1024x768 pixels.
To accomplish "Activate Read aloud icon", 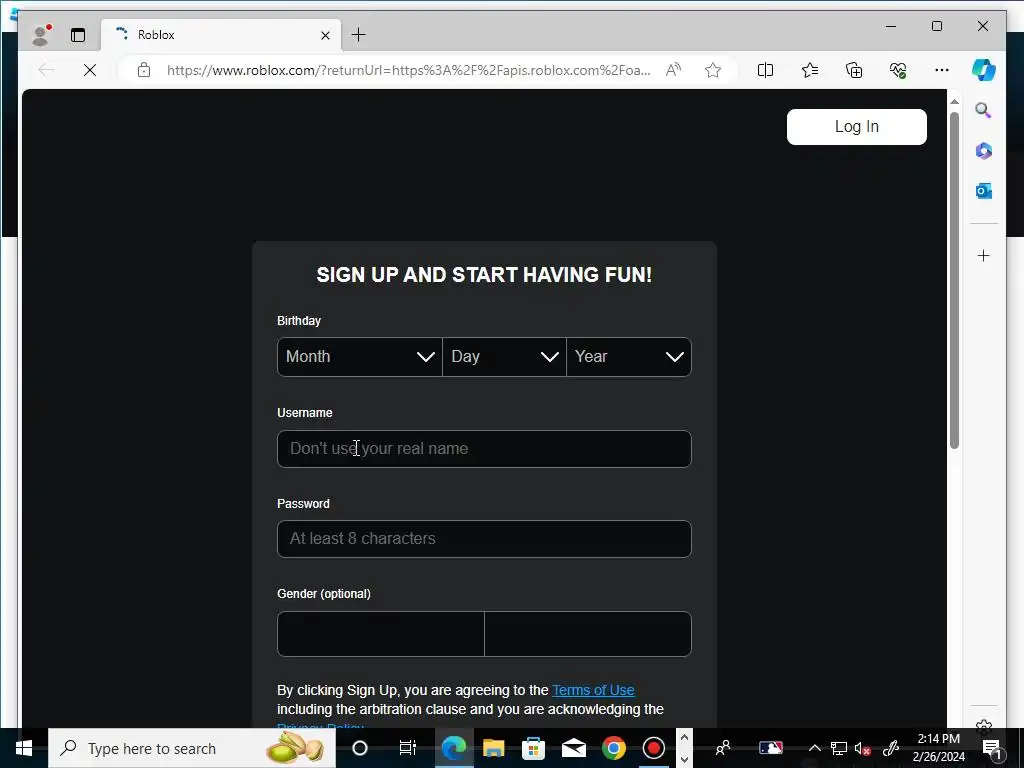I will coord(673,70).
